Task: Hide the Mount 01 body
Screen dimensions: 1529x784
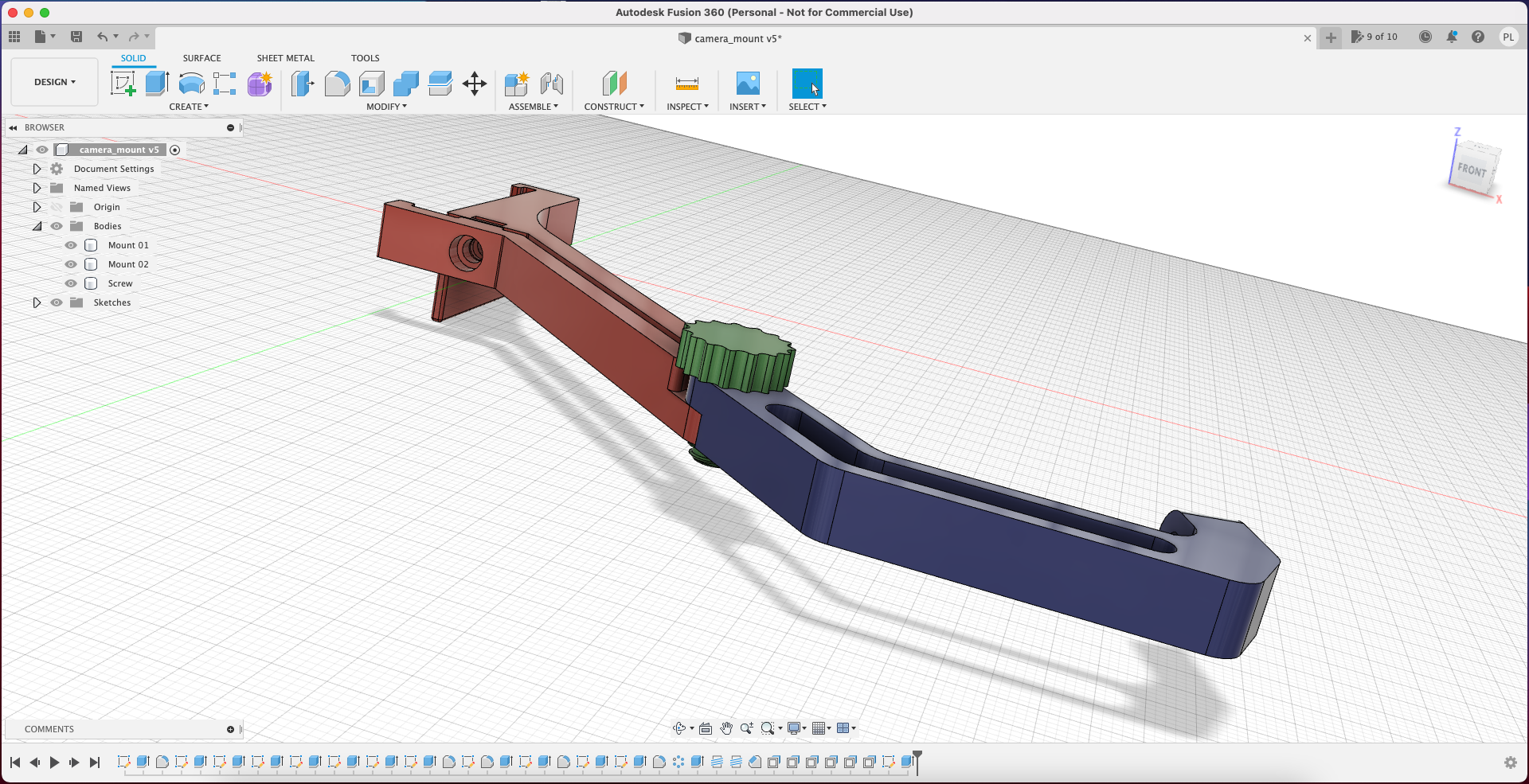Action: point(71,245)
